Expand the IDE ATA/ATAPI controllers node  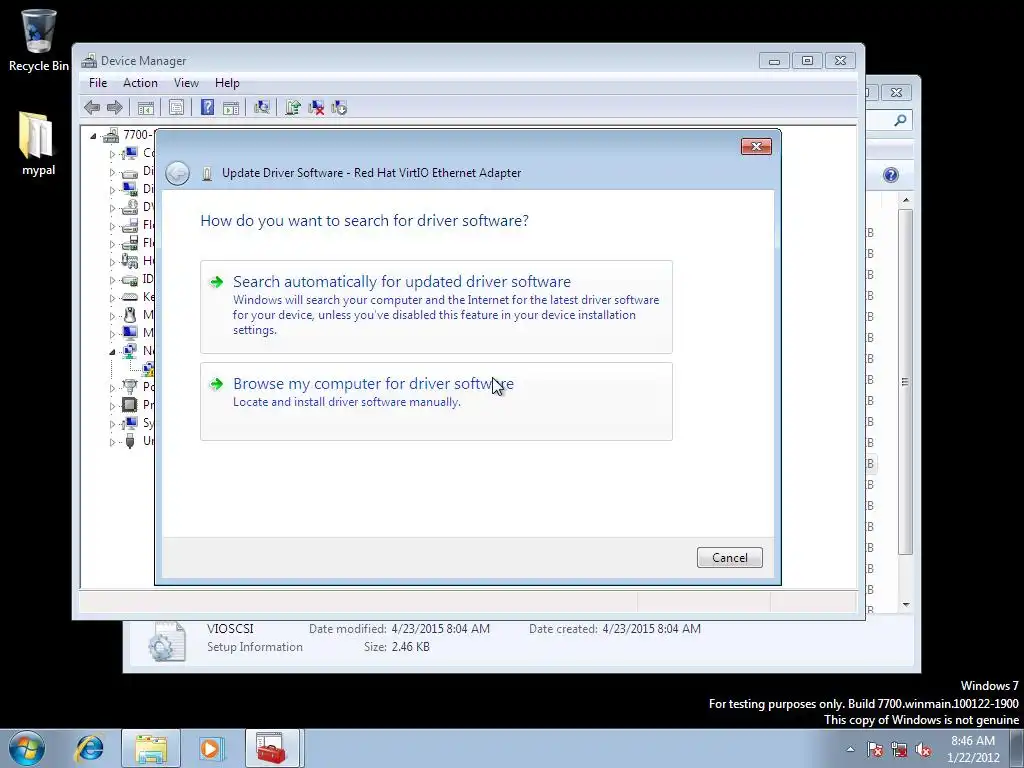click(x=112, y=280)
